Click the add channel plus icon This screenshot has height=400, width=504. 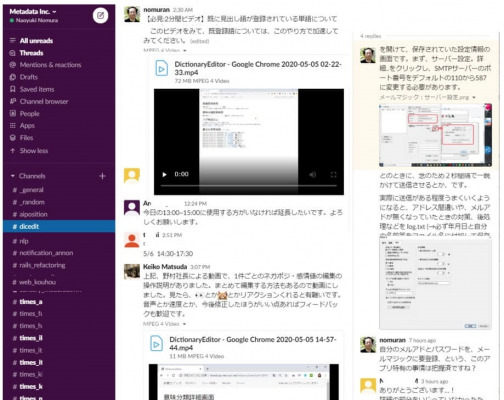[x=102, y=176]
